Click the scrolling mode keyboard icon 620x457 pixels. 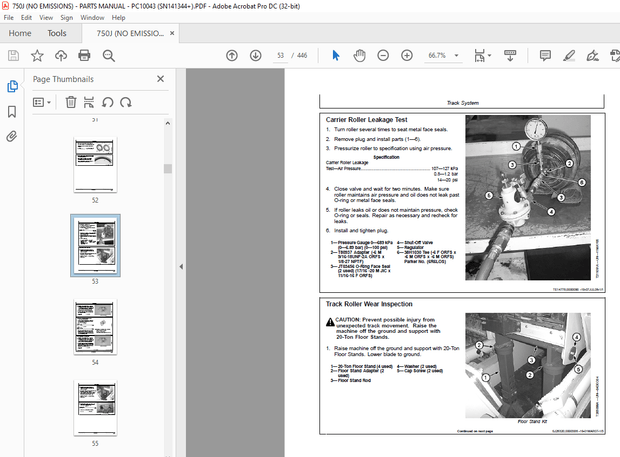tap(510, 56)
